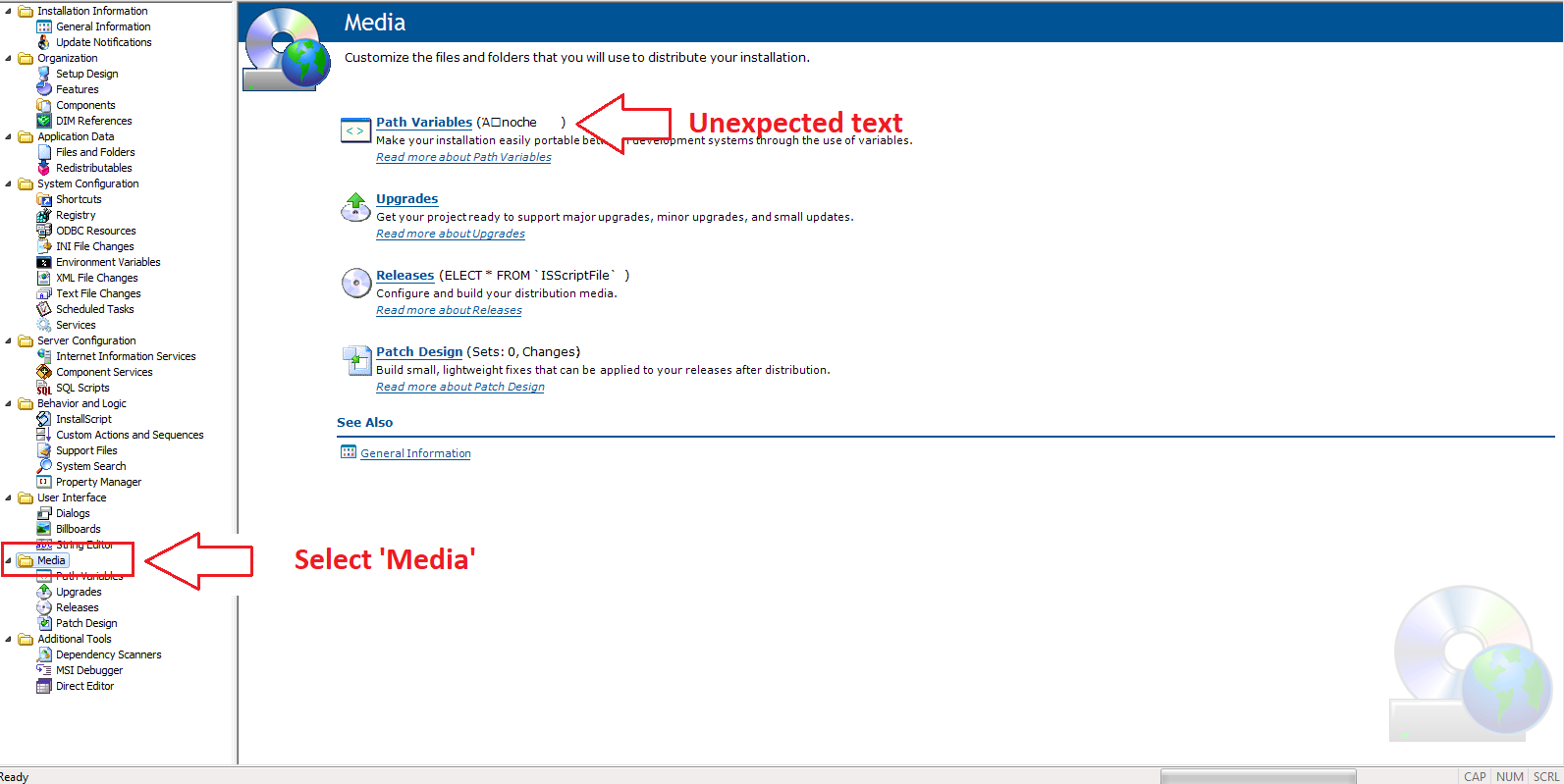Click the Ready status text
The height and width of the screenshot is (784, 1564).
[14, 776]
